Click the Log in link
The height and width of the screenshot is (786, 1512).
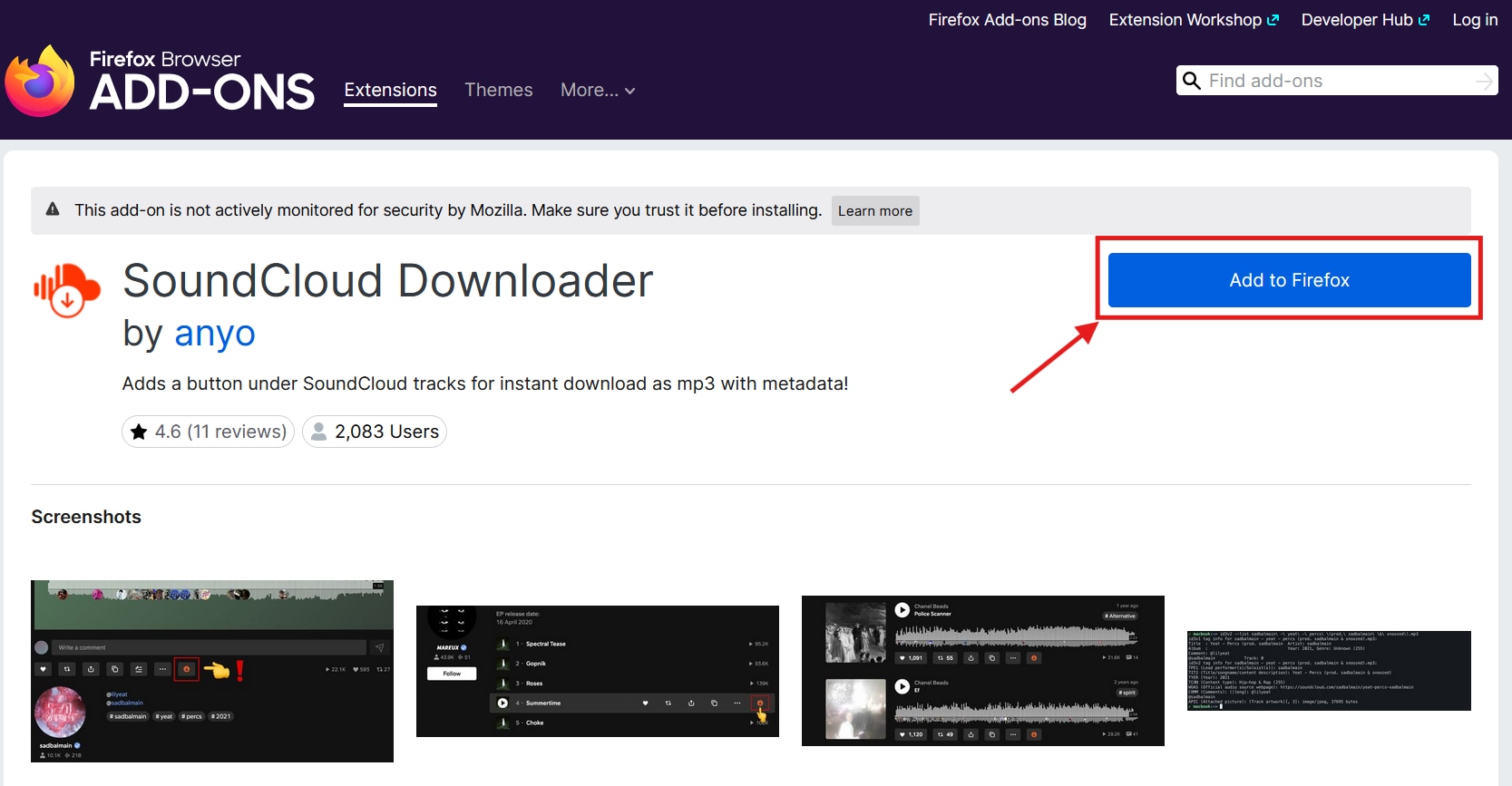1475,20
